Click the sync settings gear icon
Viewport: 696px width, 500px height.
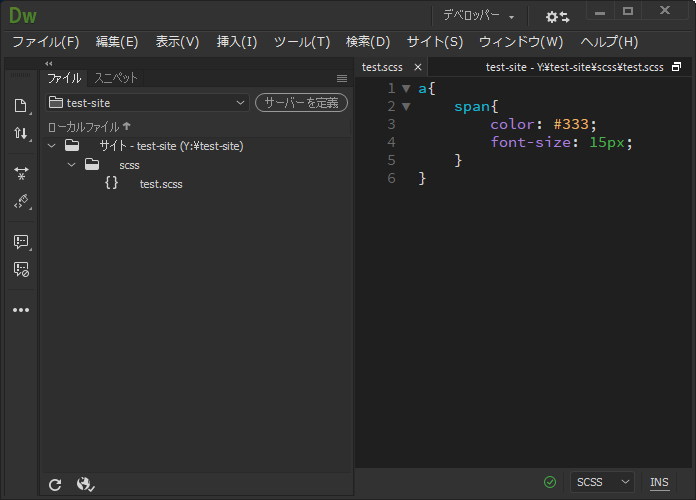(x=557, y=17)
